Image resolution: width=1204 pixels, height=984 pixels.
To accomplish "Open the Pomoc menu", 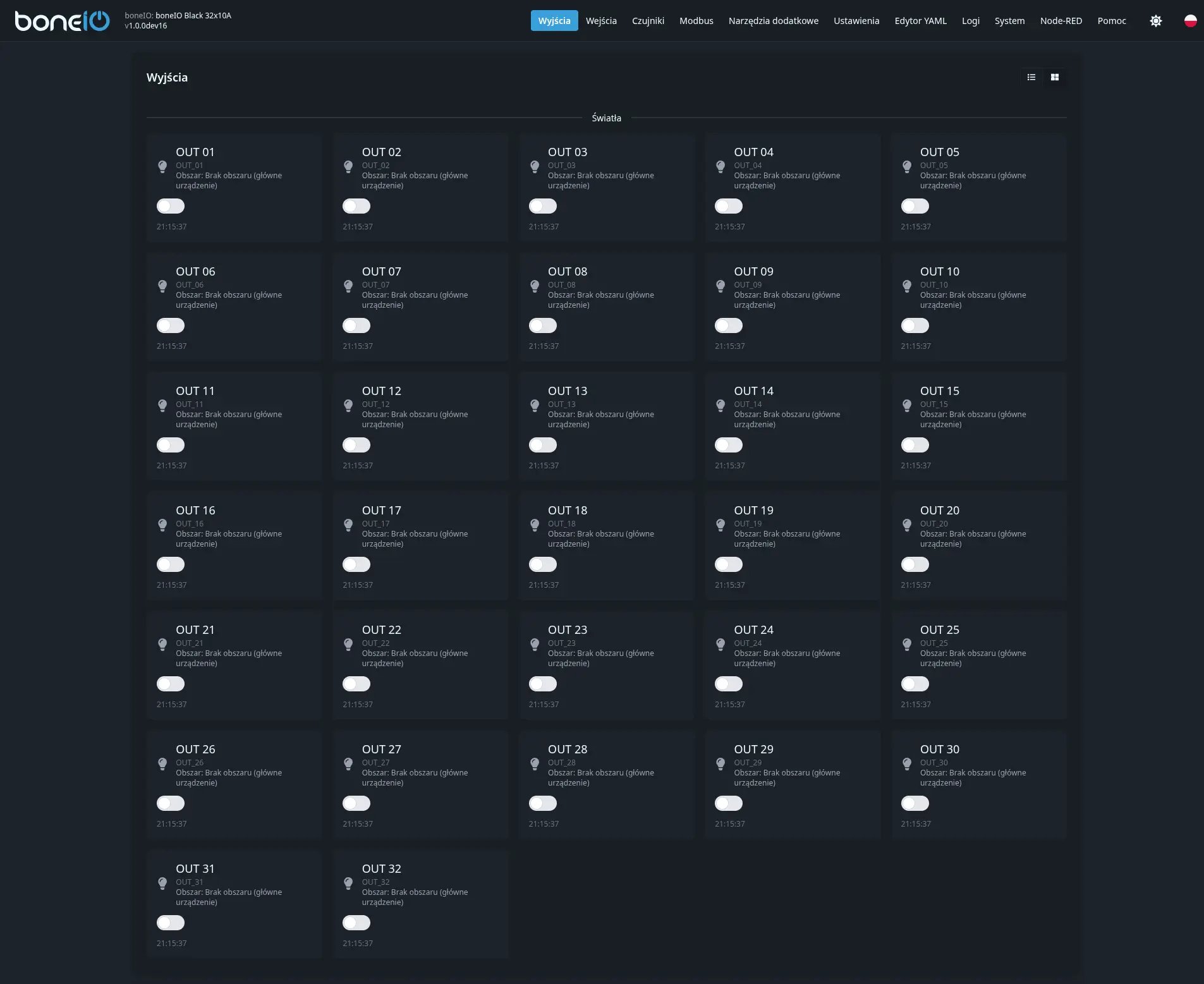I will tap(1112, 21).
